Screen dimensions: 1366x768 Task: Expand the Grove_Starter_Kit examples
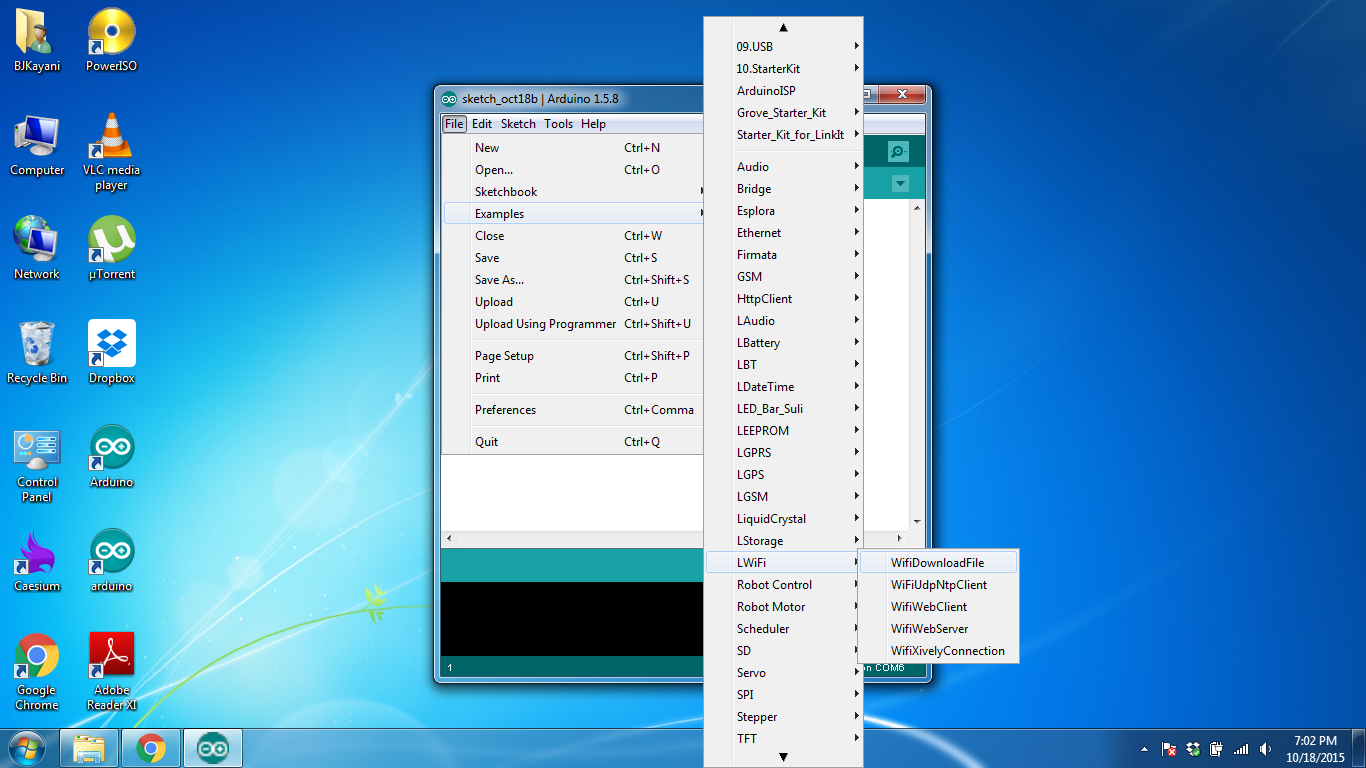pos(783,113)
